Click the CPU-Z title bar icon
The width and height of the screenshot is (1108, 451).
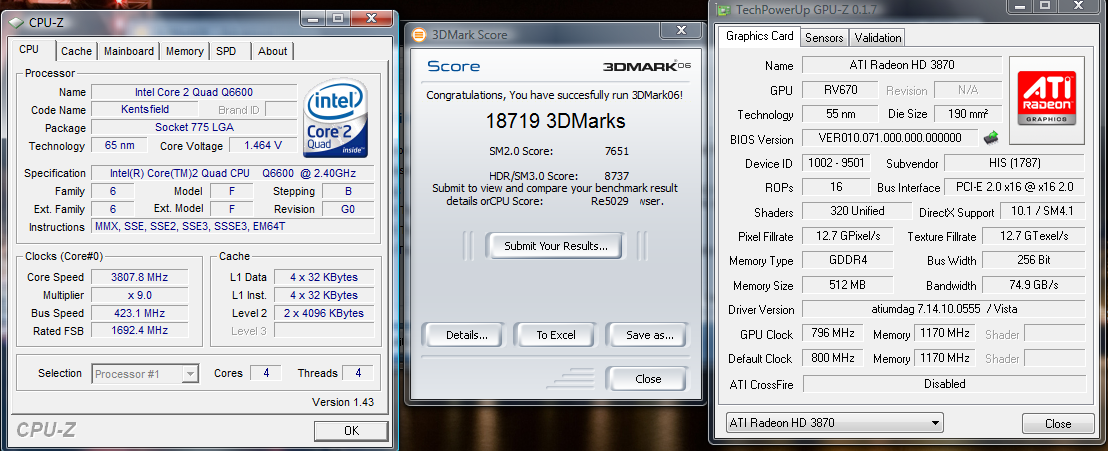[18, 22]
